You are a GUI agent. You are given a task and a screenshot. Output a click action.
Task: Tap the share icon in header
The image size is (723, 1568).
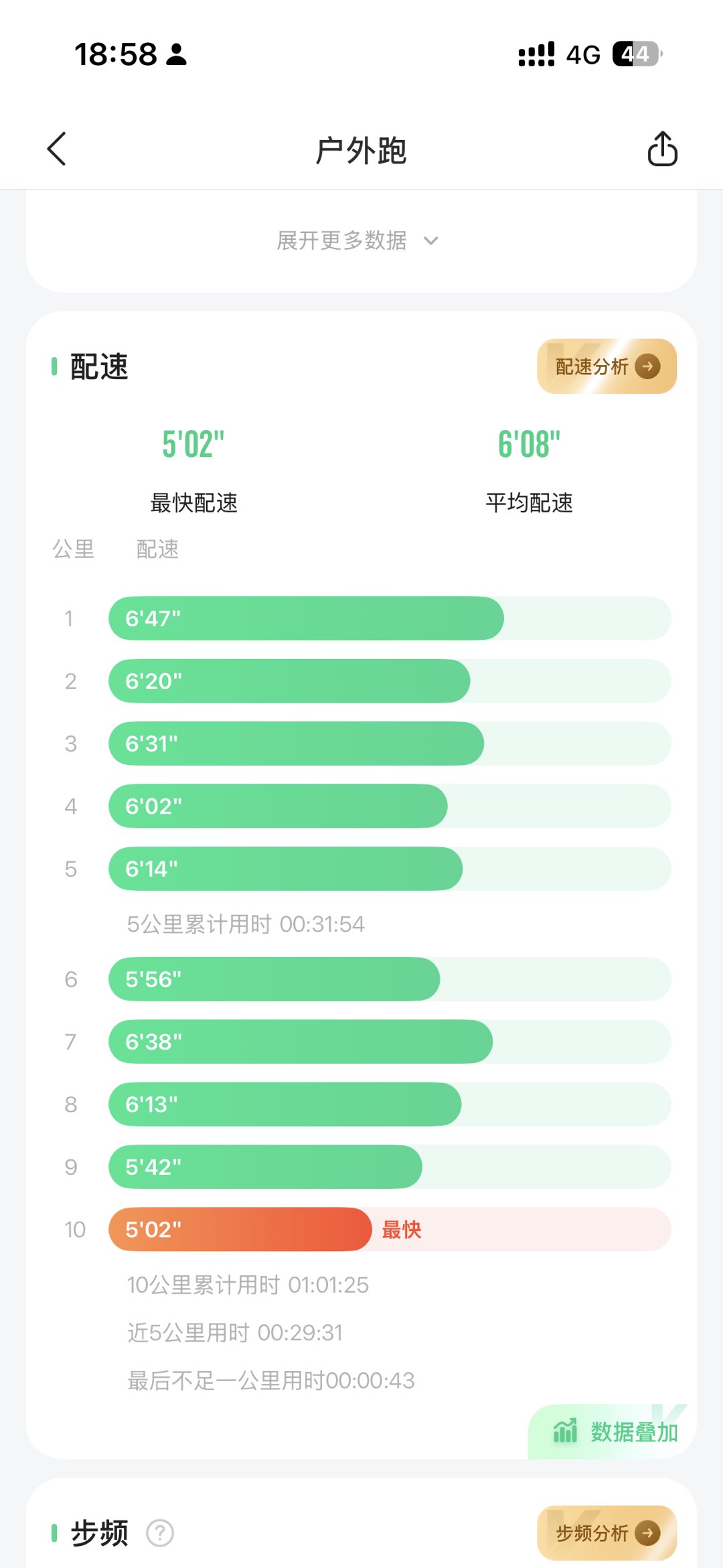coord(662,149)
